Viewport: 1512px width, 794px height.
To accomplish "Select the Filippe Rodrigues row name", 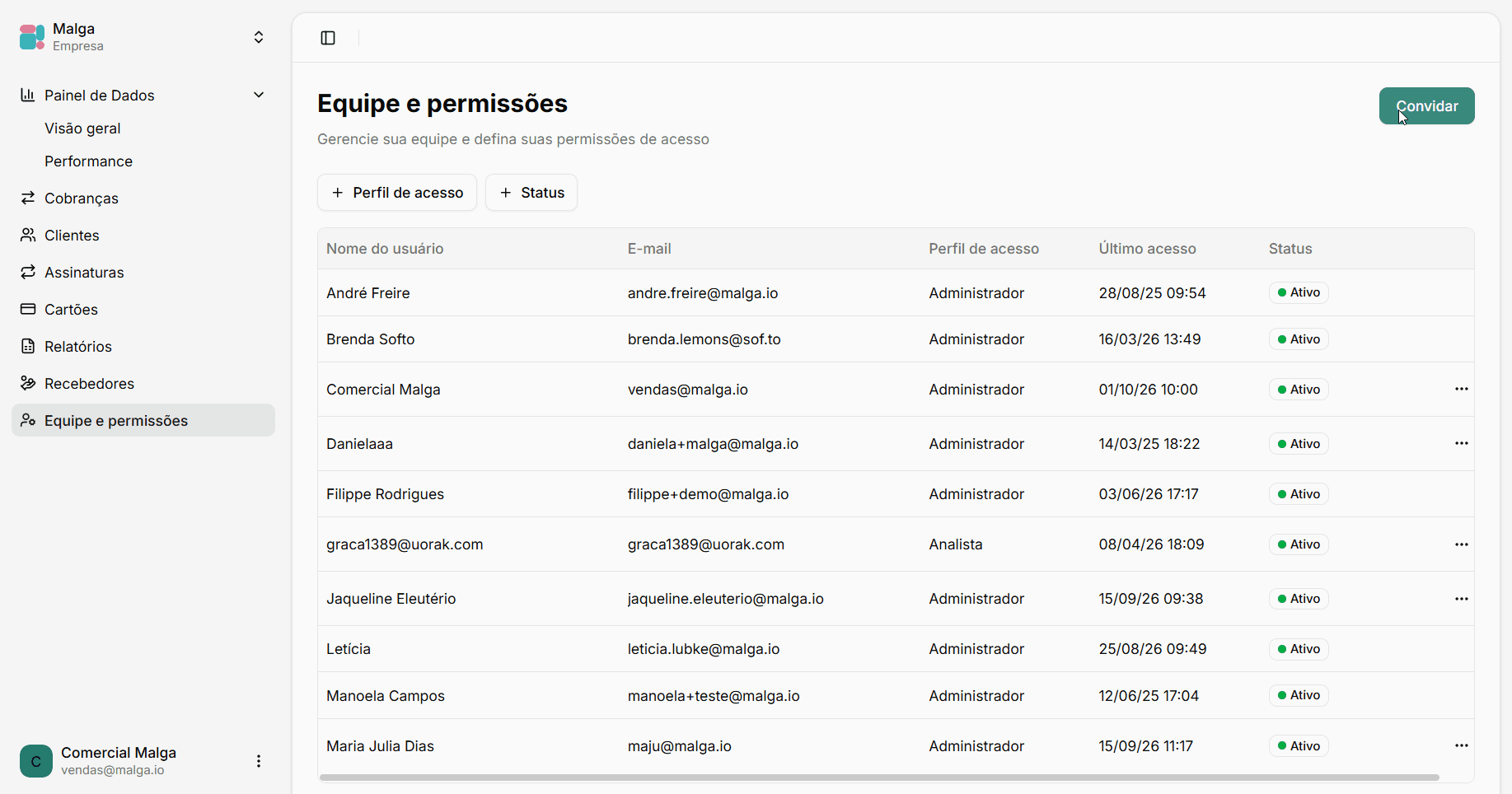I will point(385,494).
